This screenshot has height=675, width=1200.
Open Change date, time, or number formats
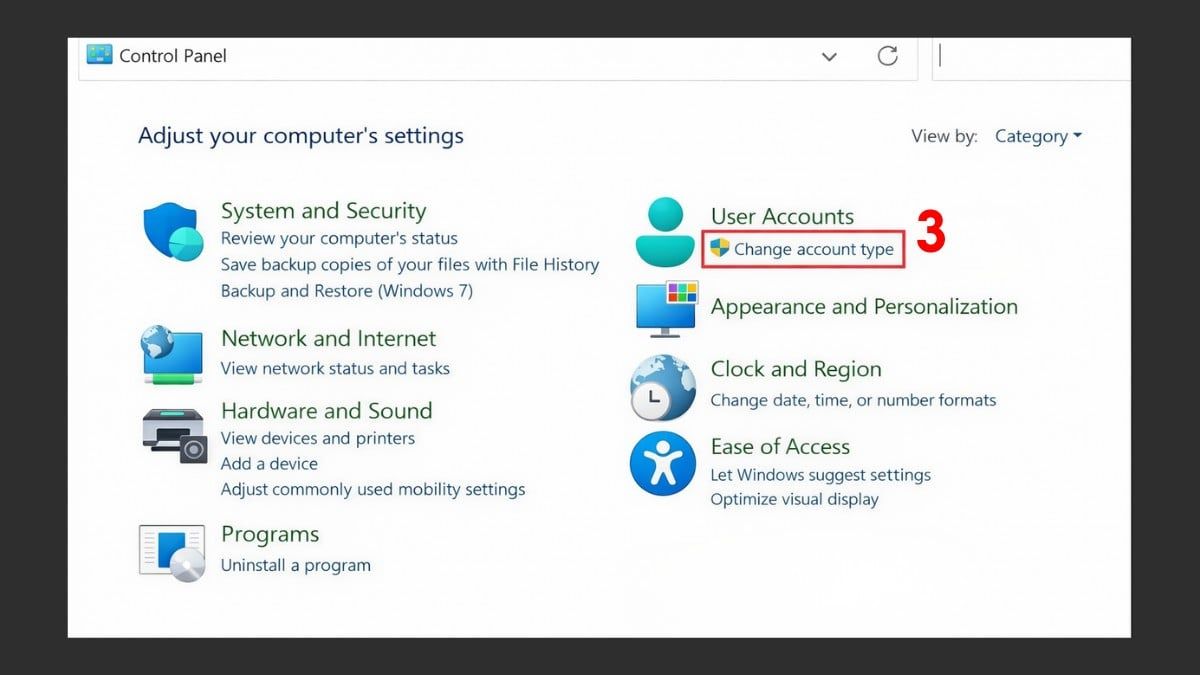(853, 400)
